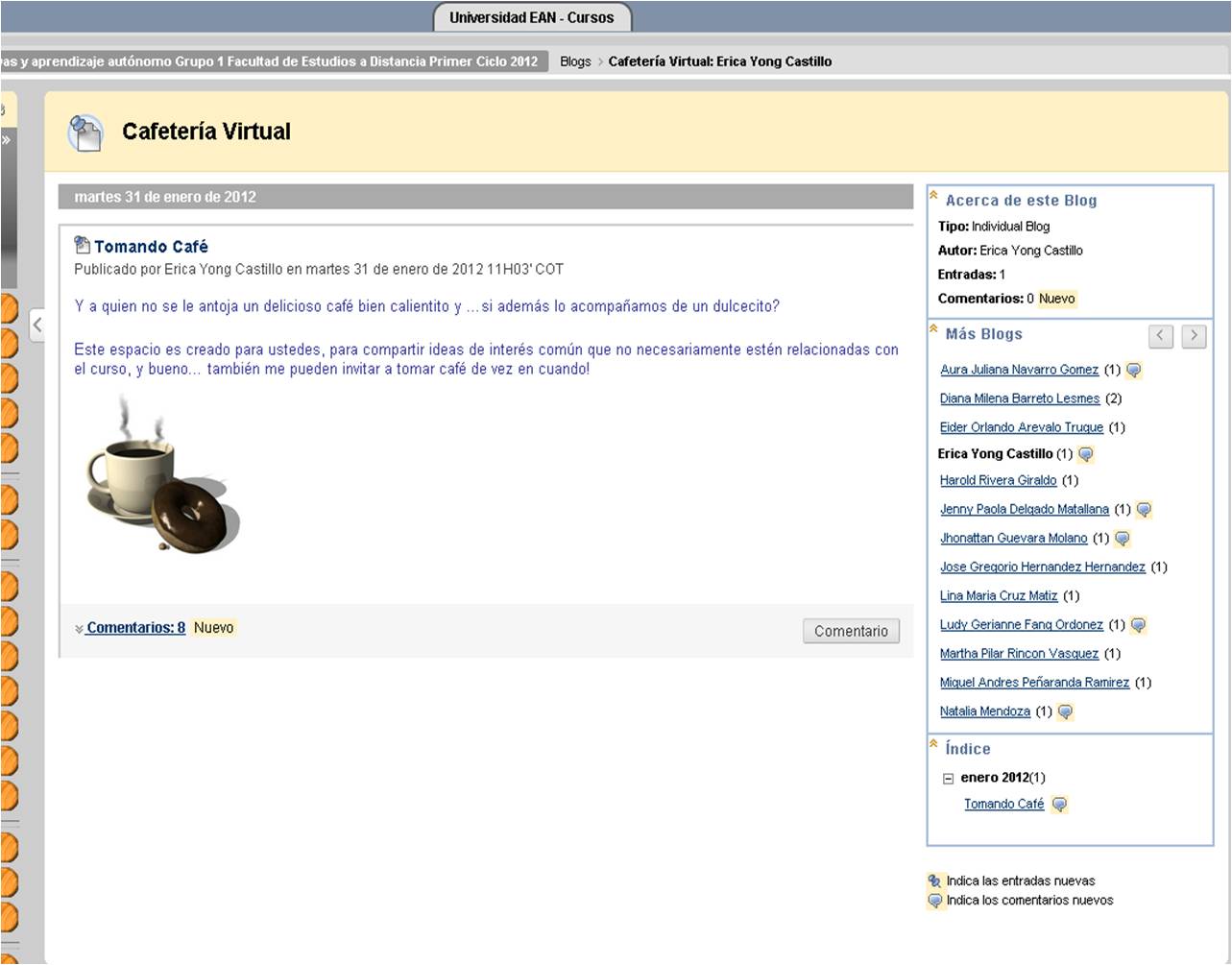Click the coffee and donut image
This screenshot has width=1232, height=965.
[161, 476]
